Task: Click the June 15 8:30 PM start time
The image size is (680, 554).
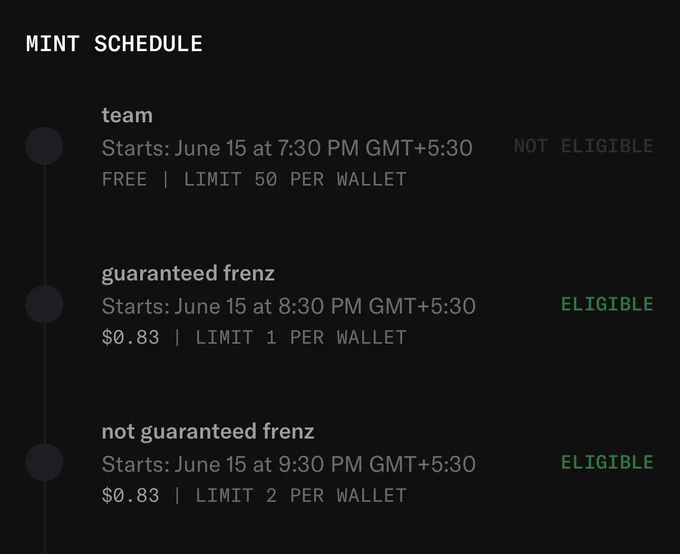Action: click(x=289, y=306)
